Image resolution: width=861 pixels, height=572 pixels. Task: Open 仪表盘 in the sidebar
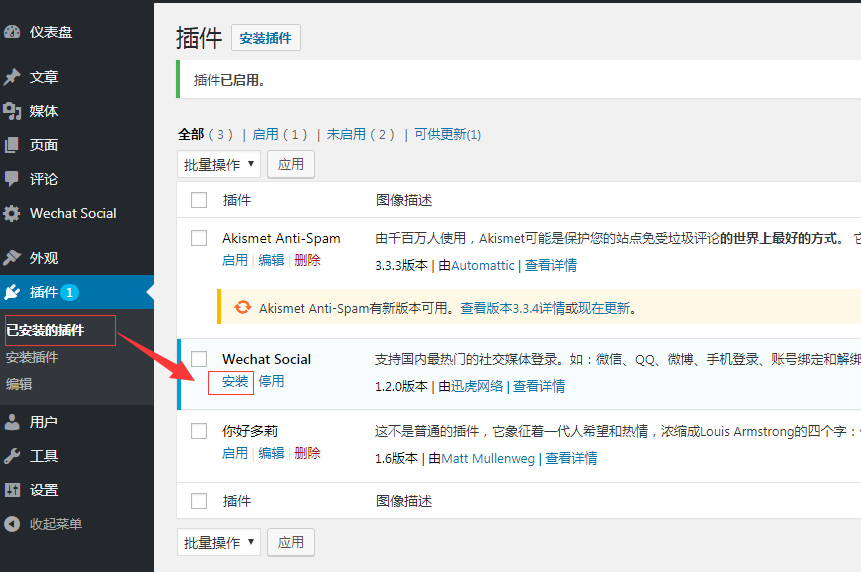[x=51, y=32]
